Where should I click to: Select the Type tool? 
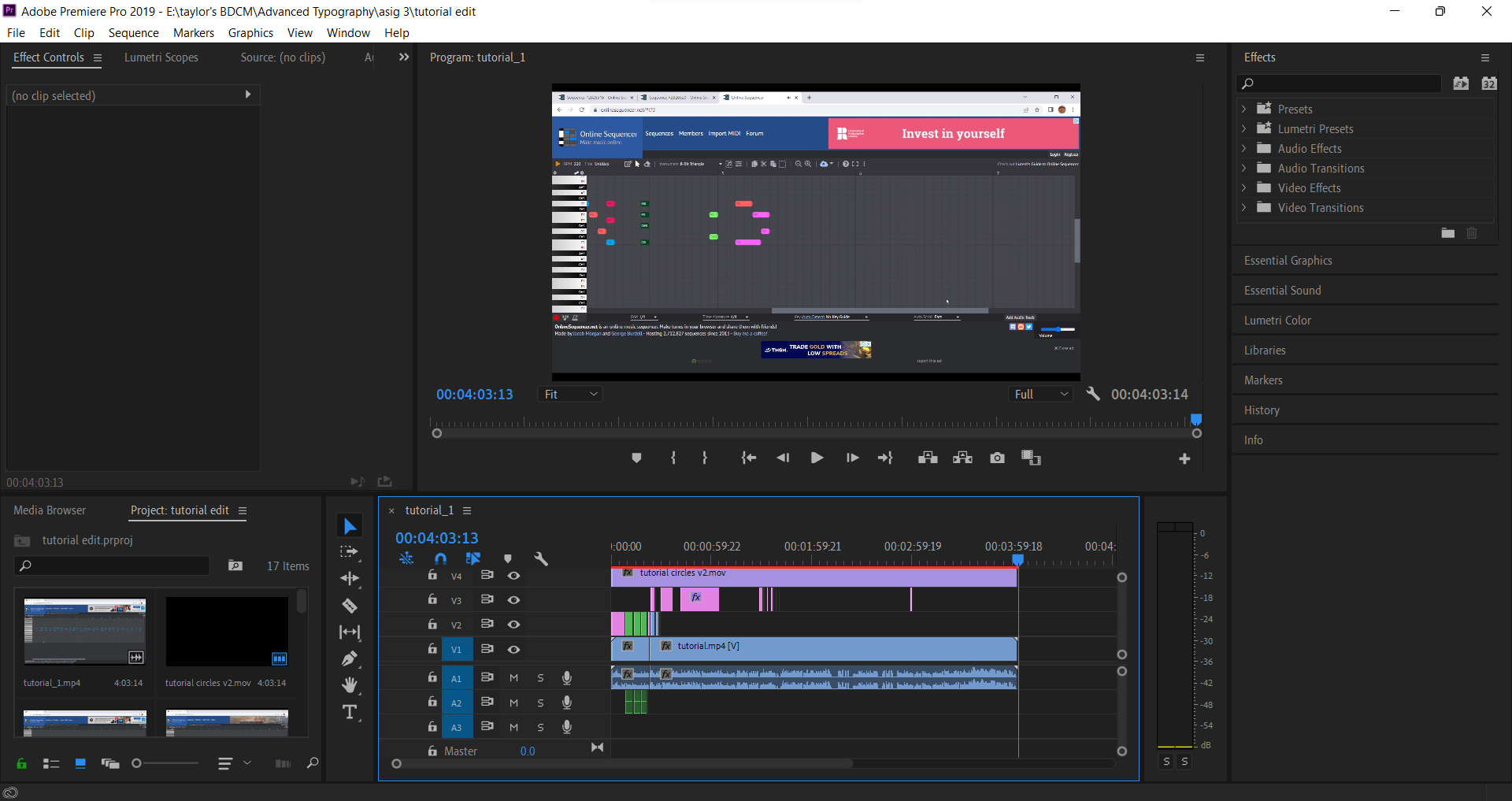click(350, 712)
